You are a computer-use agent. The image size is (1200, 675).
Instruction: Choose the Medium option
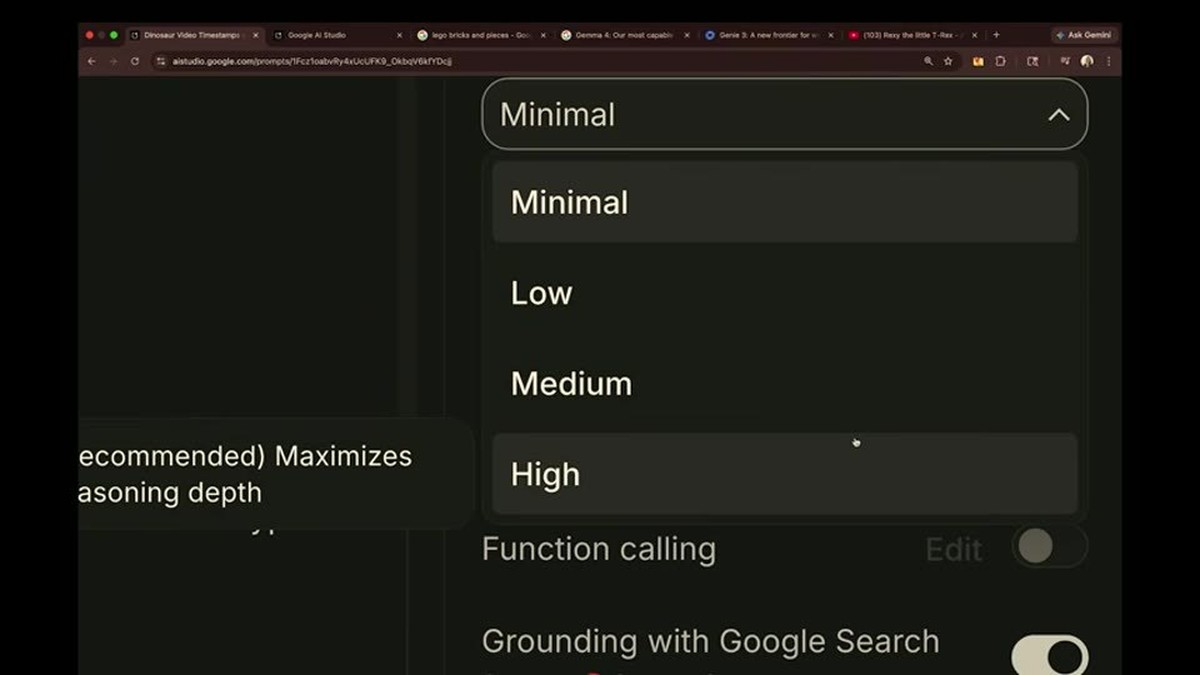click(x=784, y=383)
